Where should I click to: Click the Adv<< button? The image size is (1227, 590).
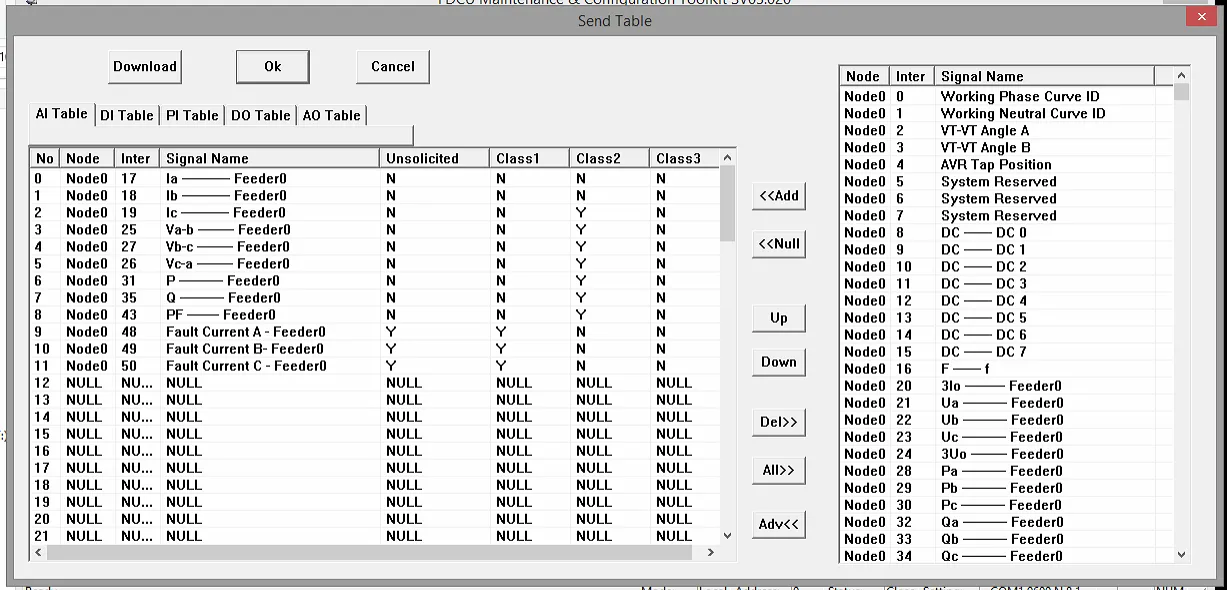pos(779,524)
